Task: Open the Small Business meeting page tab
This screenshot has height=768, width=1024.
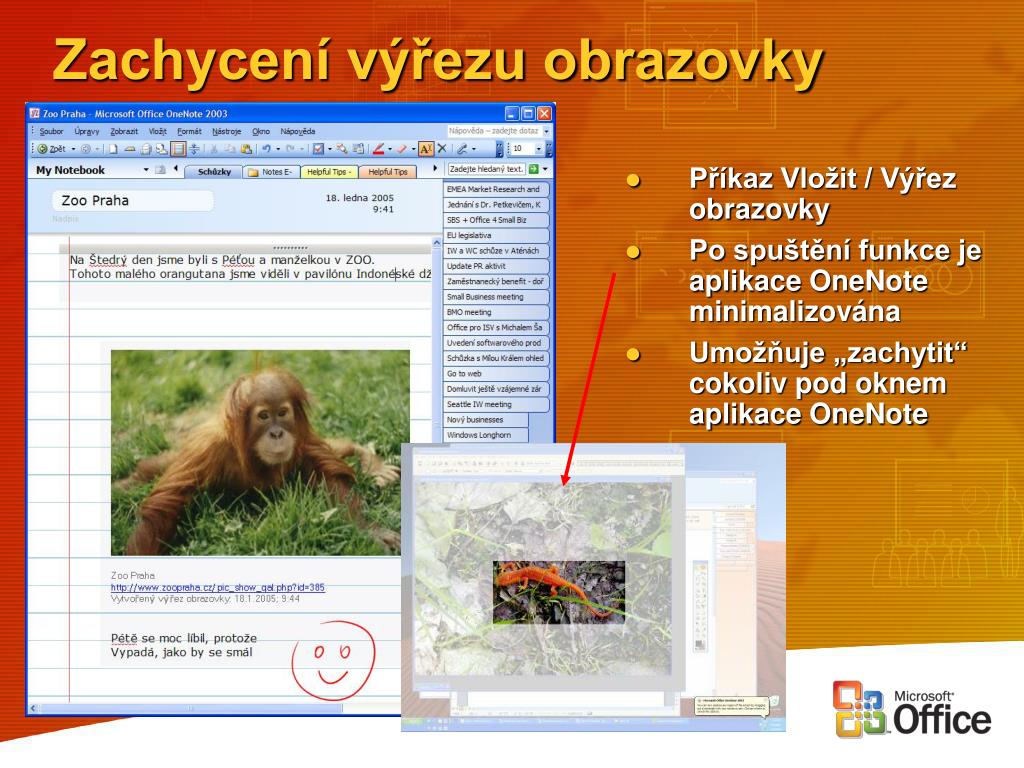Action: click(x=496, y=296)
